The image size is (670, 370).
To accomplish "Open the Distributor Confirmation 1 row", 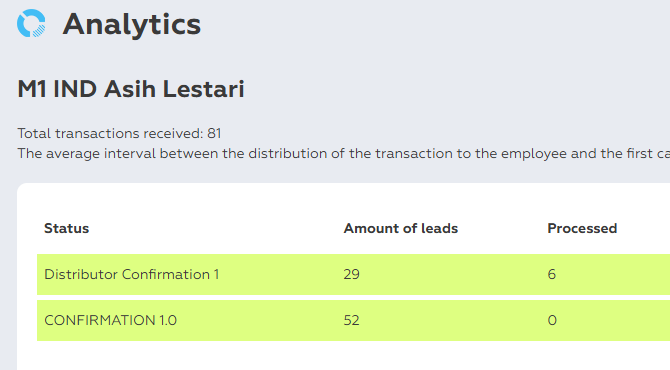I will tap(353, 274).
